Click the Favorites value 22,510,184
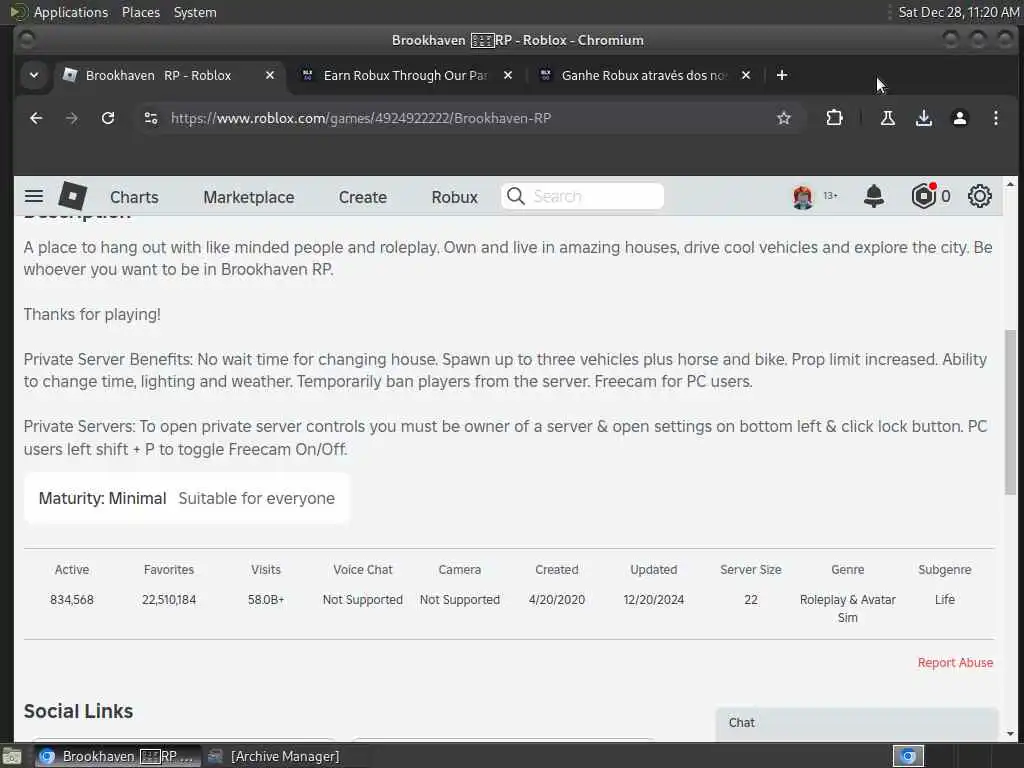 (x=168, y=600)
